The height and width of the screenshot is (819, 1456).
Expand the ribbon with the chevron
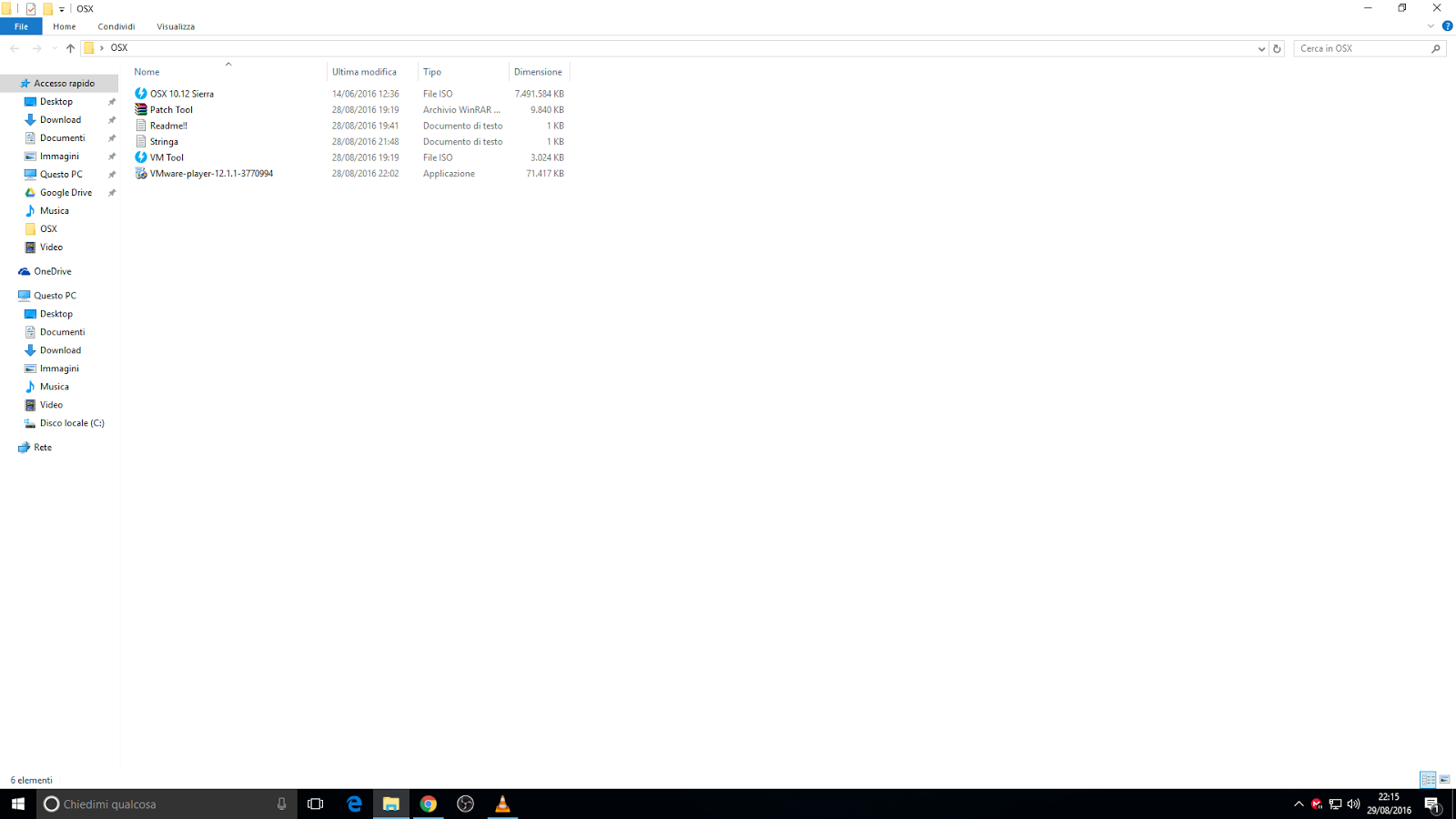pyautogui.click(x=1431, y=26)
